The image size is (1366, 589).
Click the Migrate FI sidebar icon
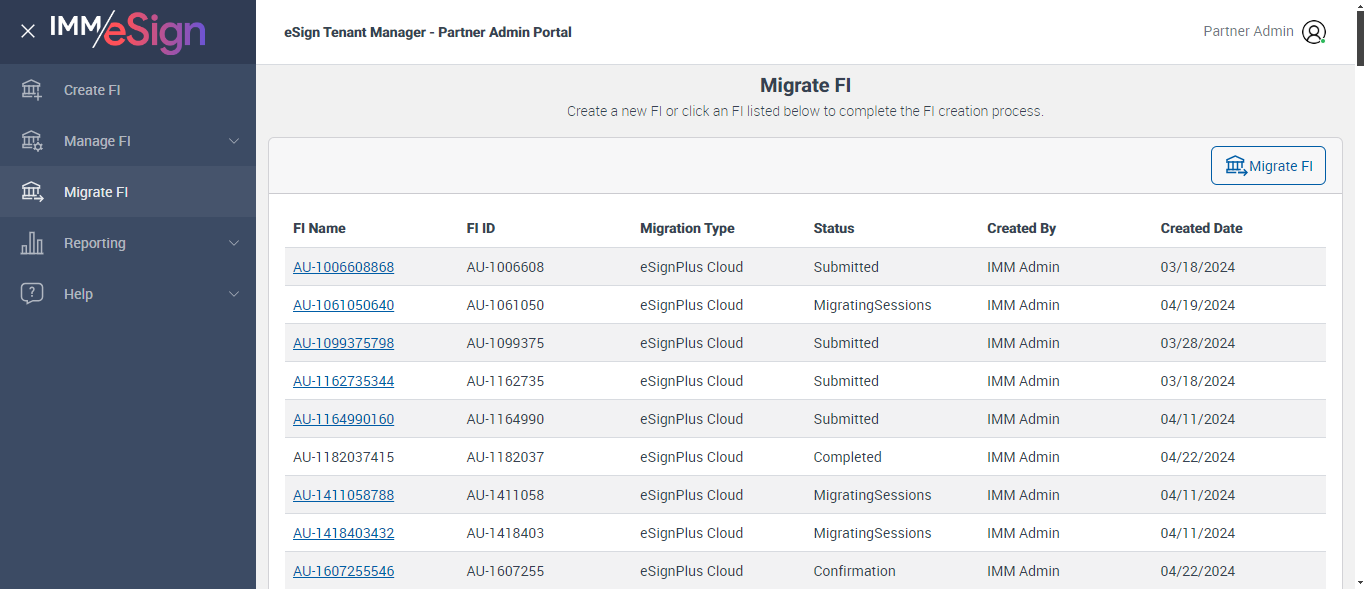coord(32,192)
